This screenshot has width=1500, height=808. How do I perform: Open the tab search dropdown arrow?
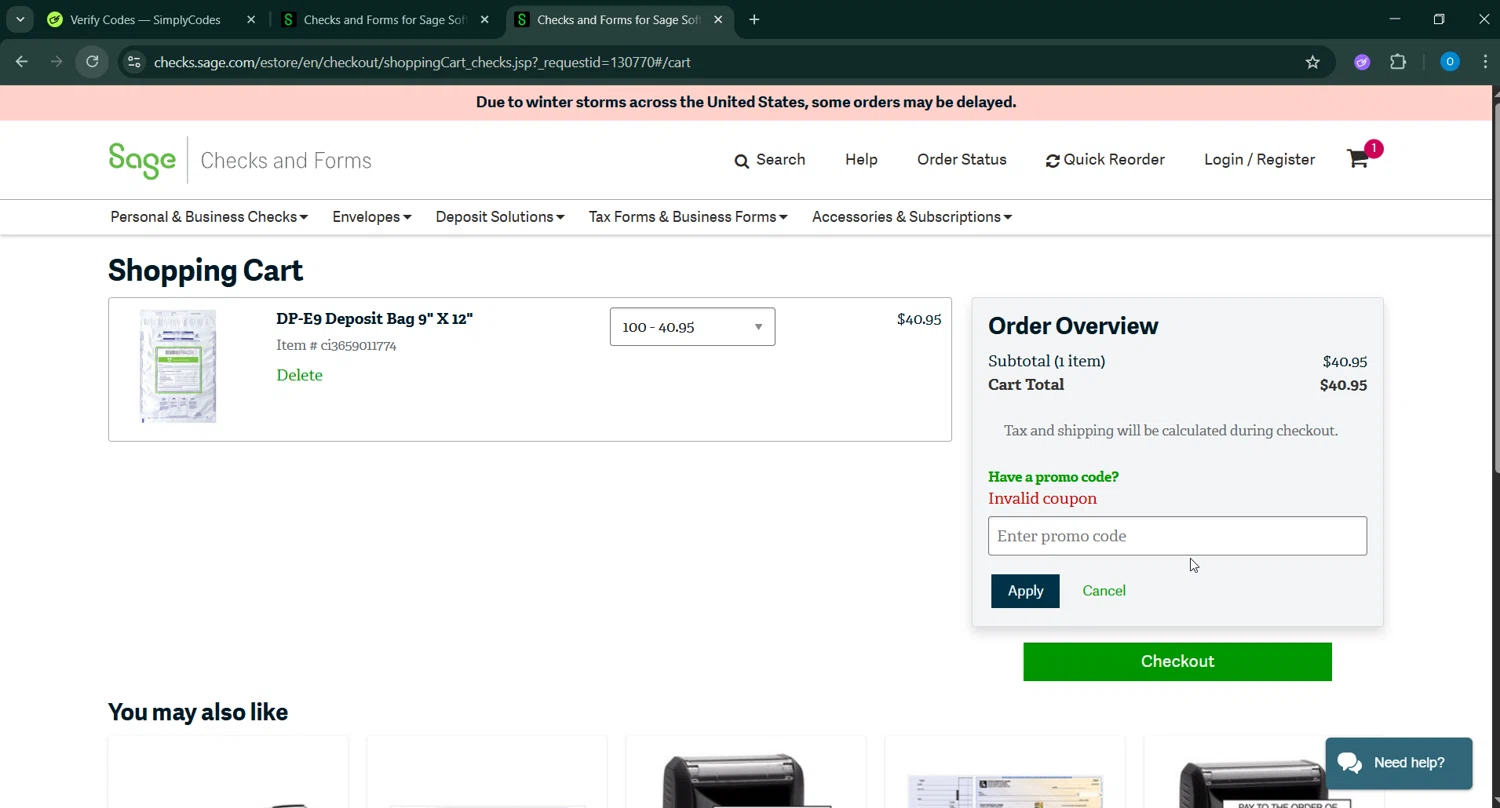pos(20,19)
